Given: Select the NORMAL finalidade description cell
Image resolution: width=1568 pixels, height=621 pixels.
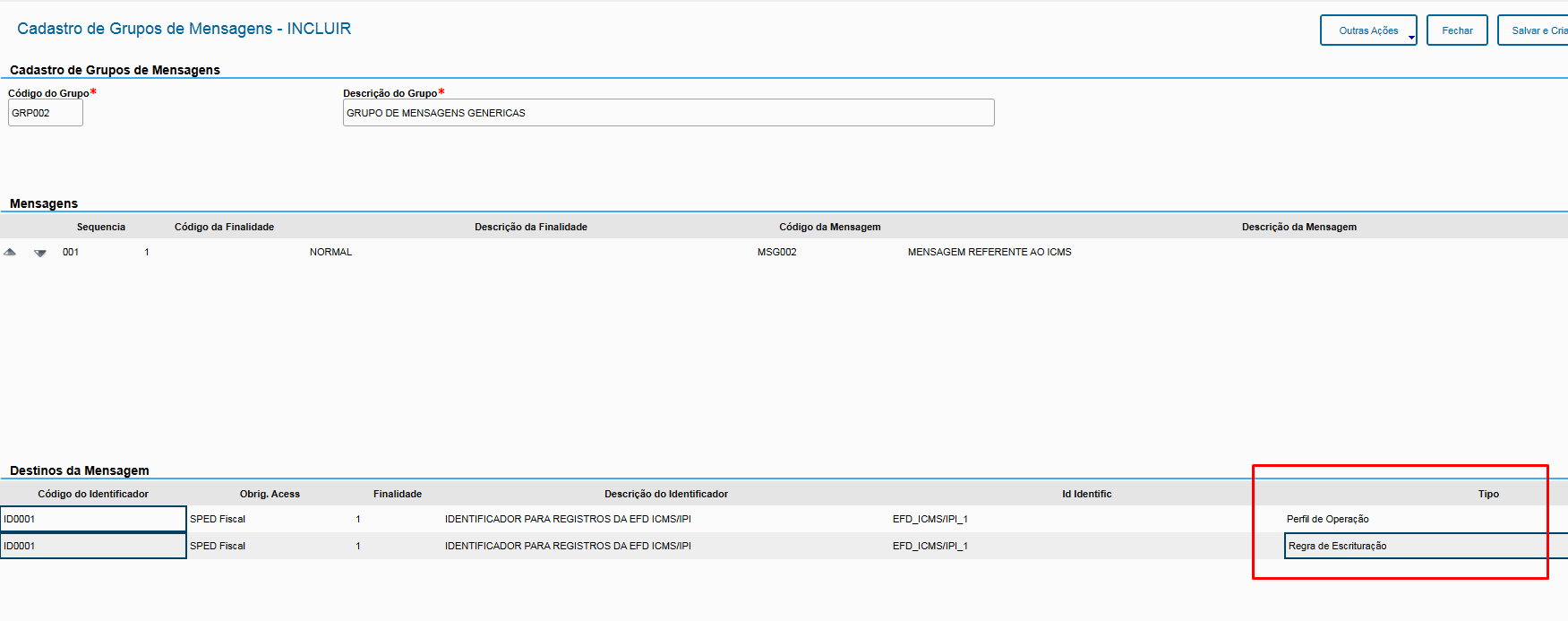Looking at the screenshot, I should (x=330, y=252).
